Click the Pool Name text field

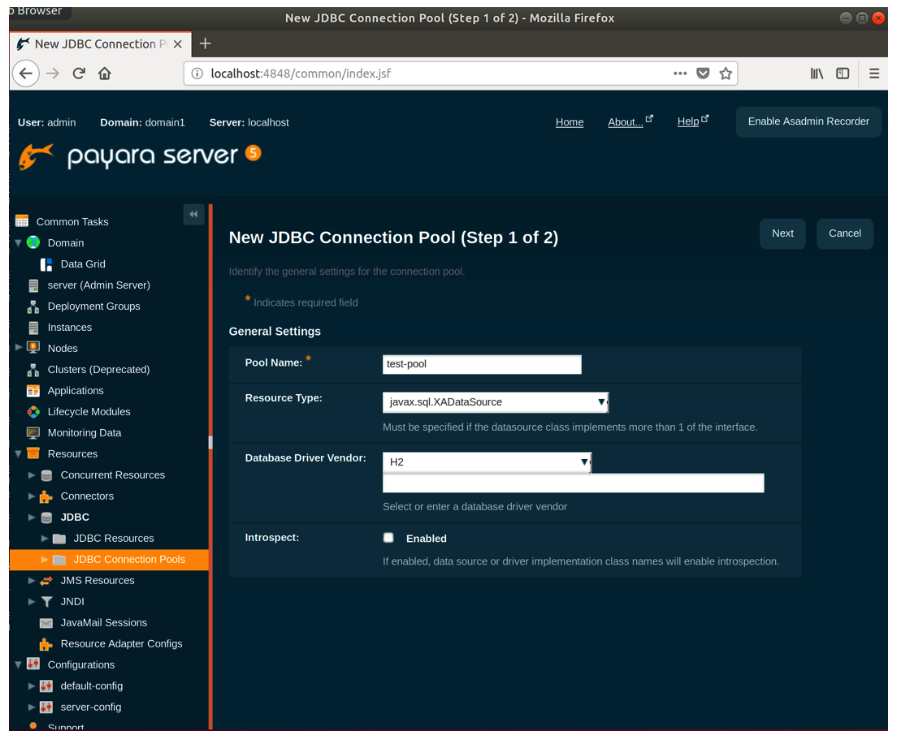(x=481, y=365)
